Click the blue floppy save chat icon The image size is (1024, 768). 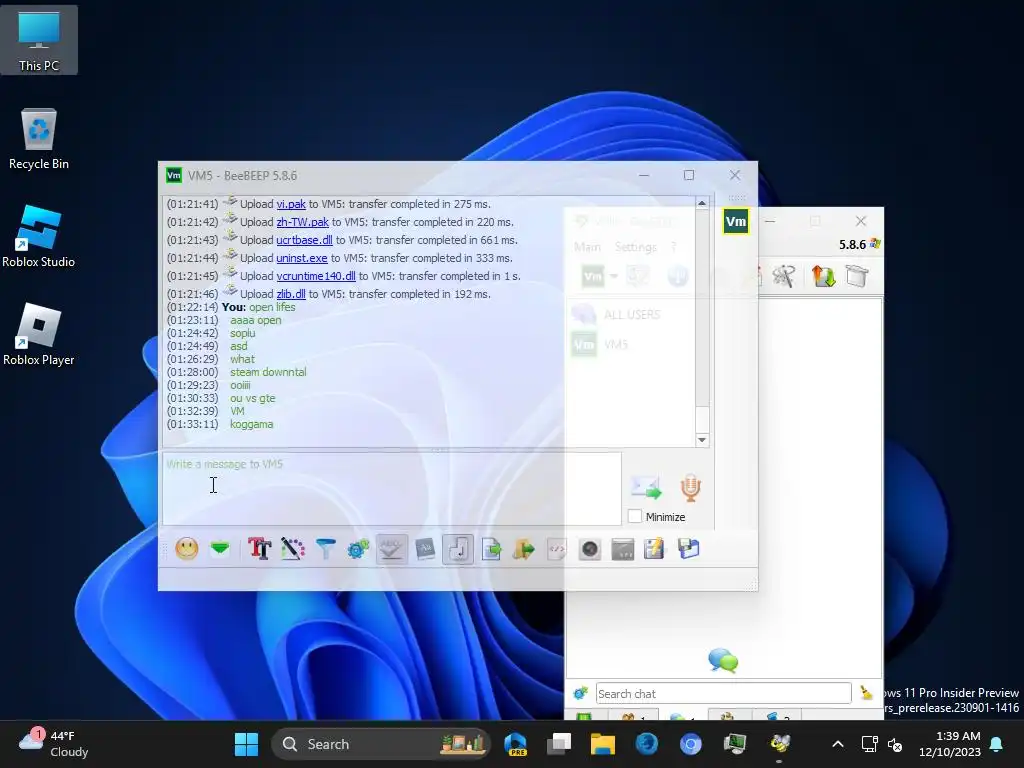tap(688, 549)
